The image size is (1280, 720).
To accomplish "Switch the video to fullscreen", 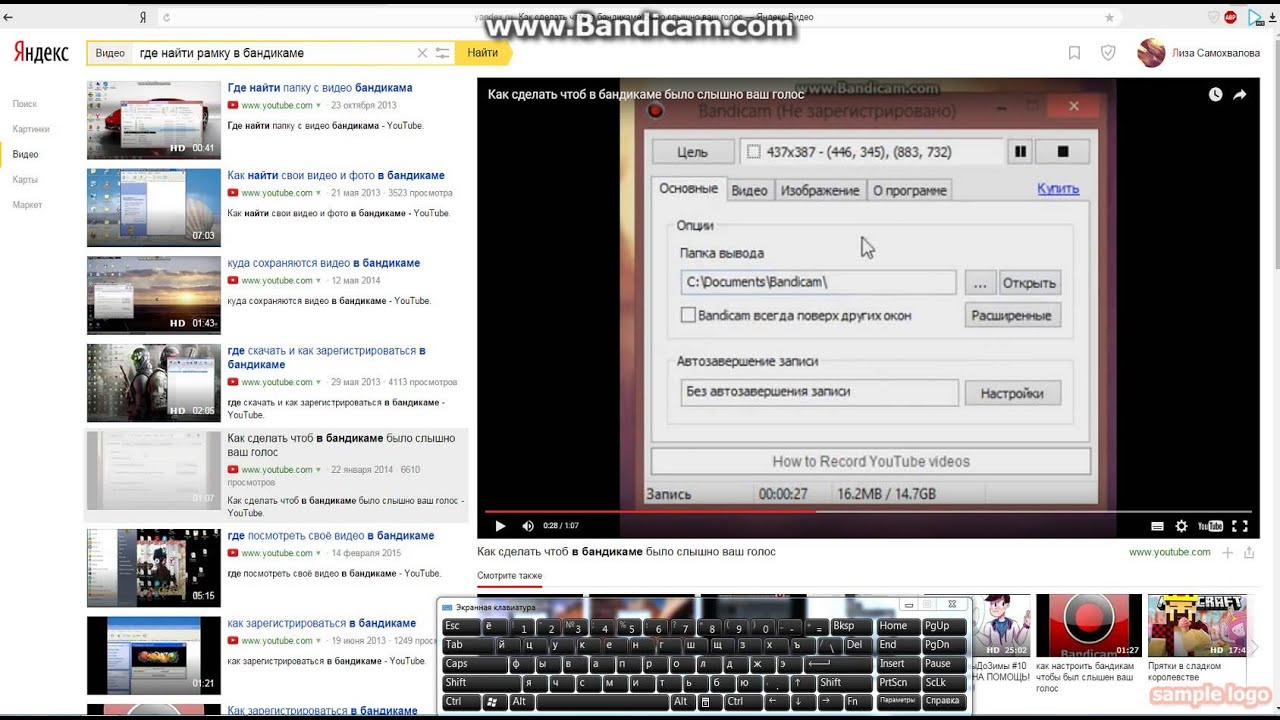I will pyautogui.click(x=1239, y=526).
